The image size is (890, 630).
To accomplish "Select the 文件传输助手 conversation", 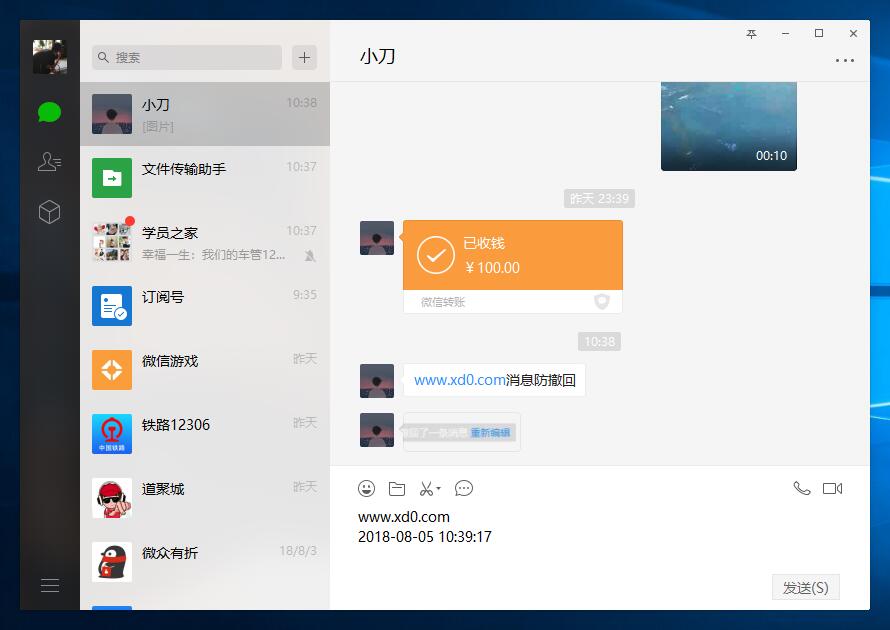I will pyautogui.click(x=204, y=178).
